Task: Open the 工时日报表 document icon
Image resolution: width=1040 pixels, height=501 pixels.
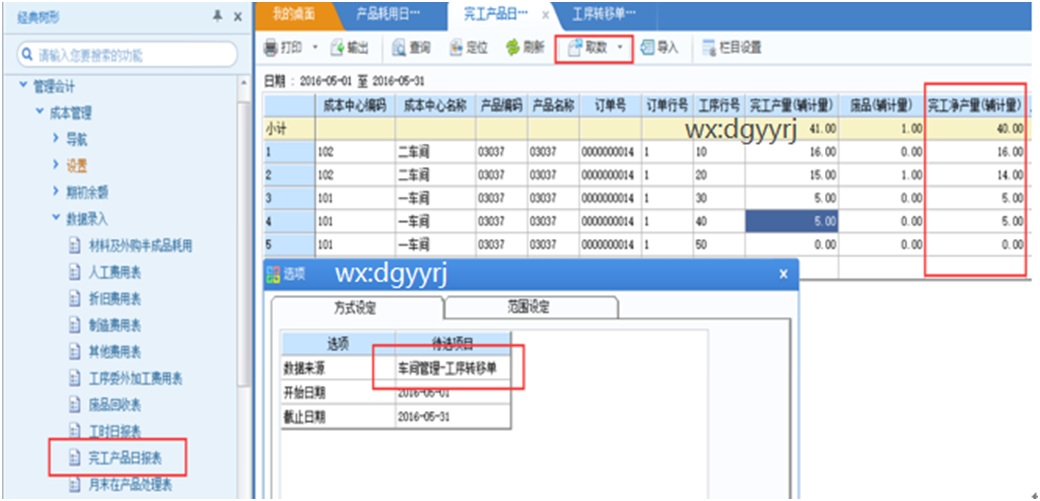Action: click(x=75, y=431)
